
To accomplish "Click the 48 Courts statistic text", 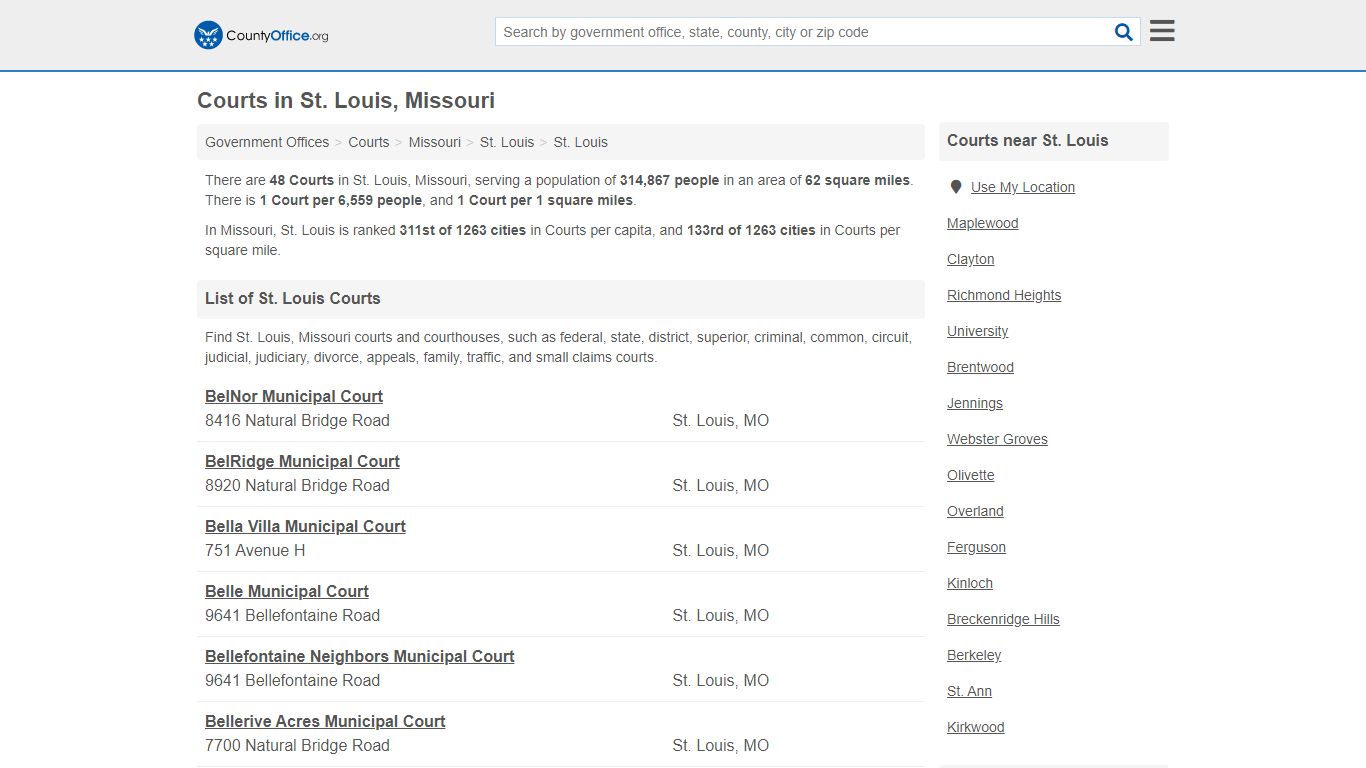I will 302,180.
